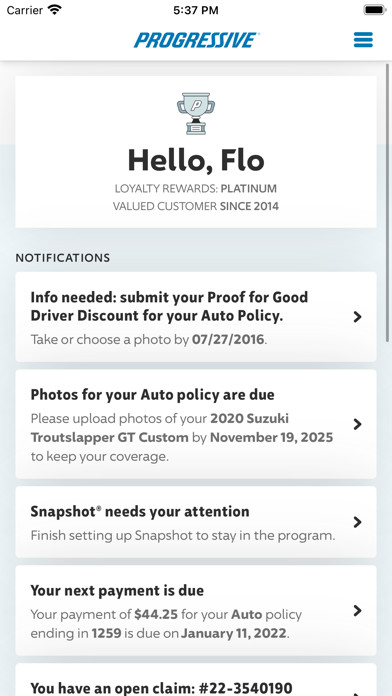Image resolution: width=392 pixels, height=696 pixels.
Task: Tap the 'Hello, Flo' greeting heading
Action: pyautogui.click(x=196, y=160)
